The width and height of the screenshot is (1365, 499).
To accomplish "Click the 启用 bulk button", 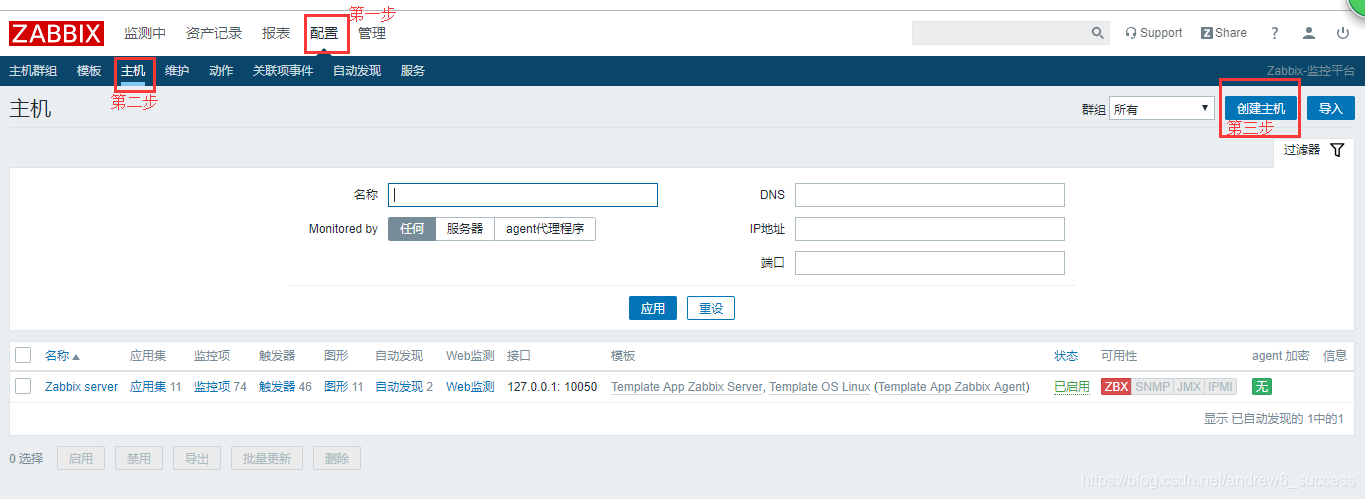I will [81, 459].
